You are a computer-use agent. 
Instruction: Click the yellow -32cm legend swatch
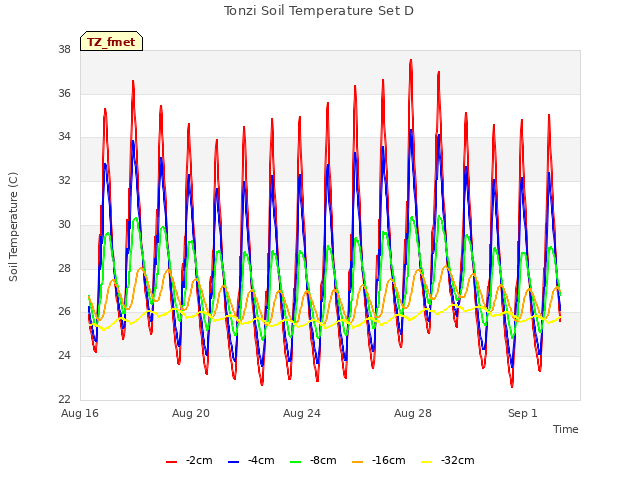click(427, 462)
